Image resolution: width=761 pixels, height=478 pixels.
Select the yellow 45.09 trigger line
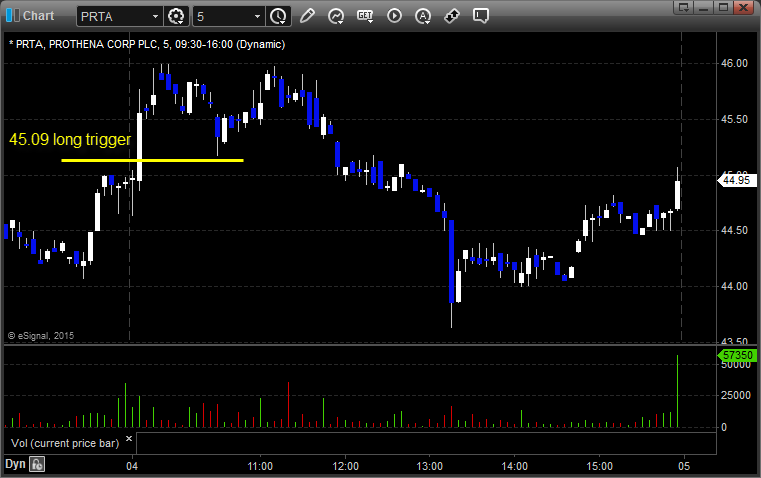point(152,160)
